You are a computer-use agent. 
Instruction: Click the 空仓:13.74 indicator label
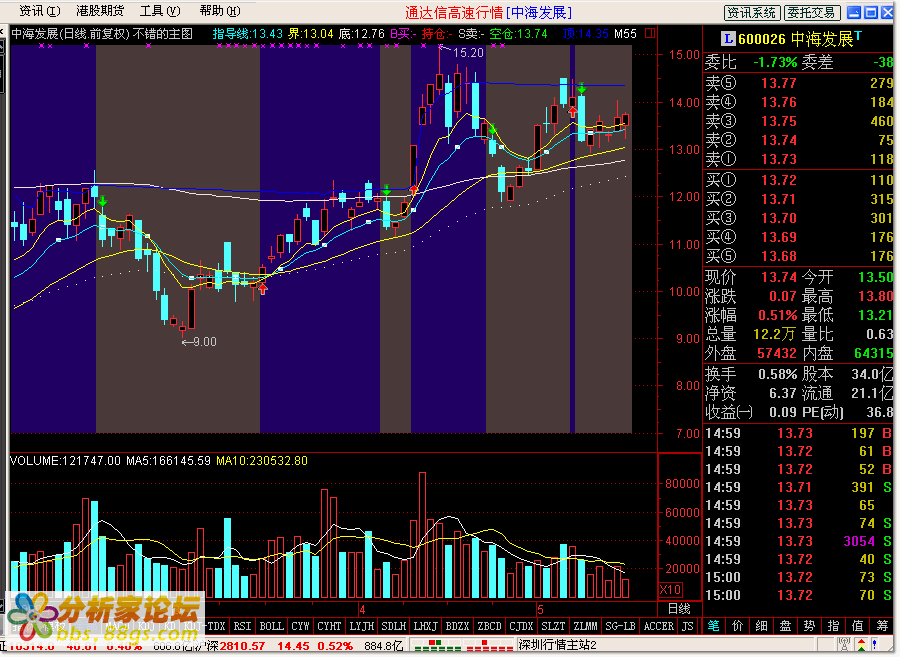pyautogui.click(x=519, y=34)
